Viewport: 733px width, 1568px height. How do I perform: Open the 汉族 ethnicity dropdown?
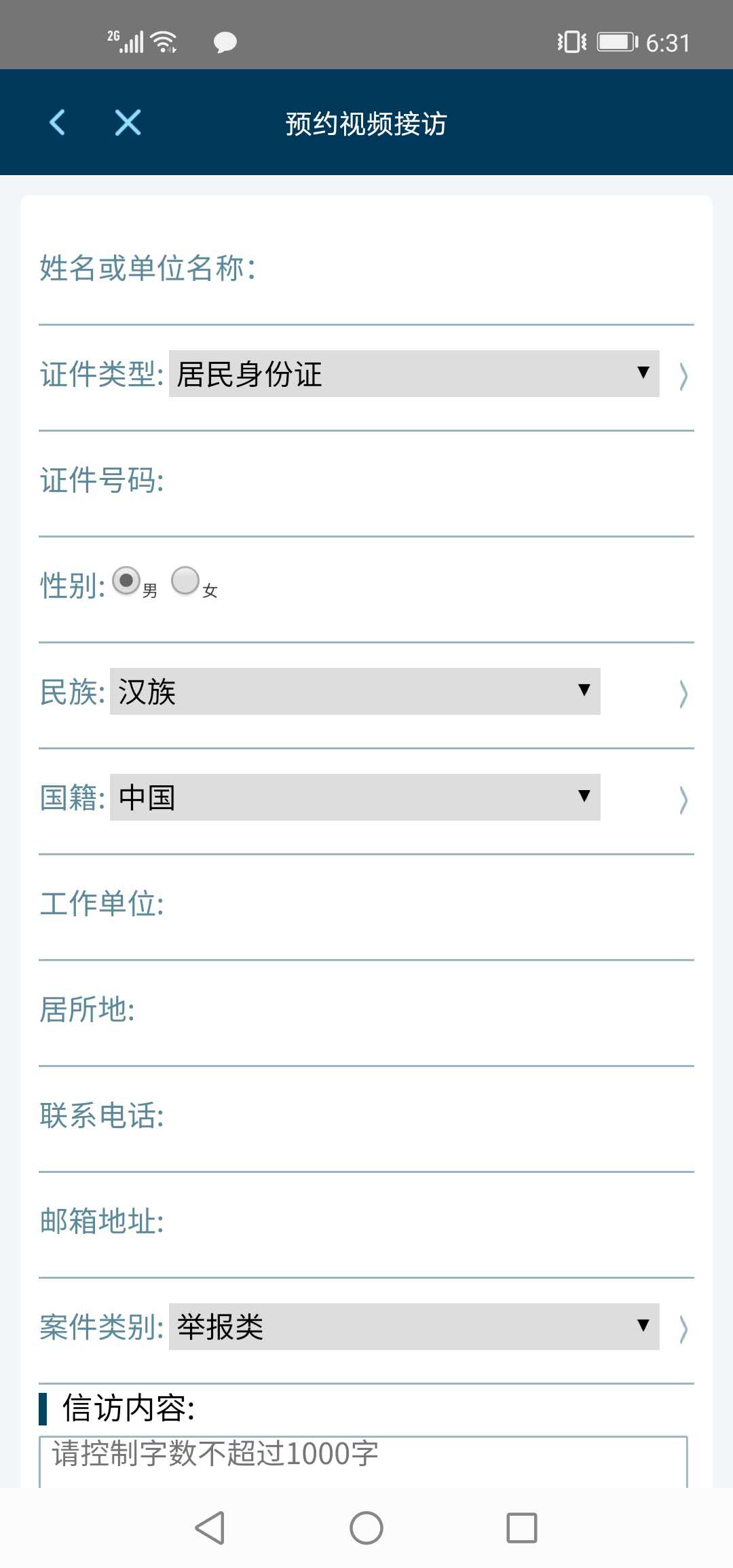tap(355, 691)
